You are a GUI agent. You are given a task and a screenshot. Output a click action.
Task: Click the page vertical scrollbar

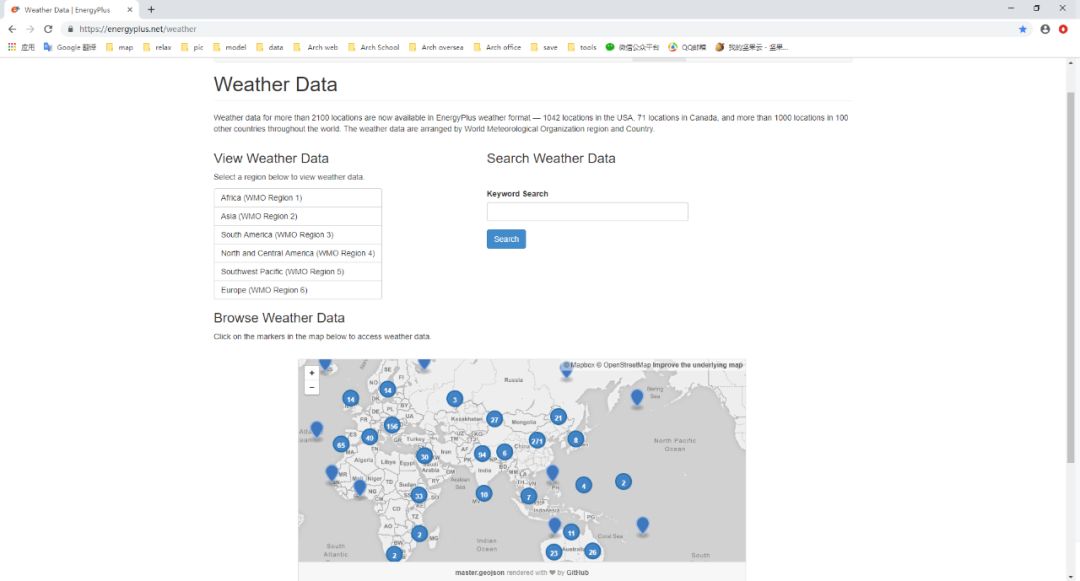[x=1070, y=275]
